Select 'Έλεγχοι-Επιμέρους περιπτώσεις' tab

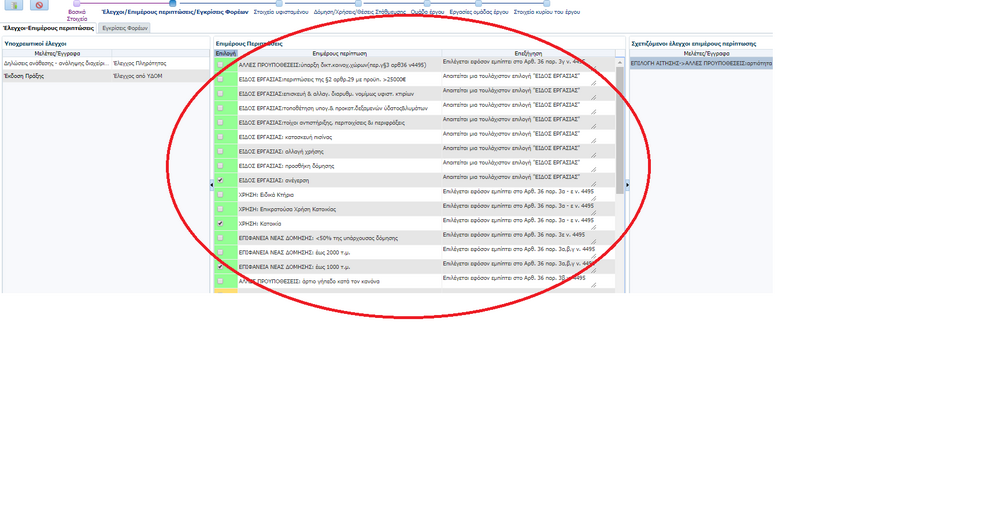[48, 28]
